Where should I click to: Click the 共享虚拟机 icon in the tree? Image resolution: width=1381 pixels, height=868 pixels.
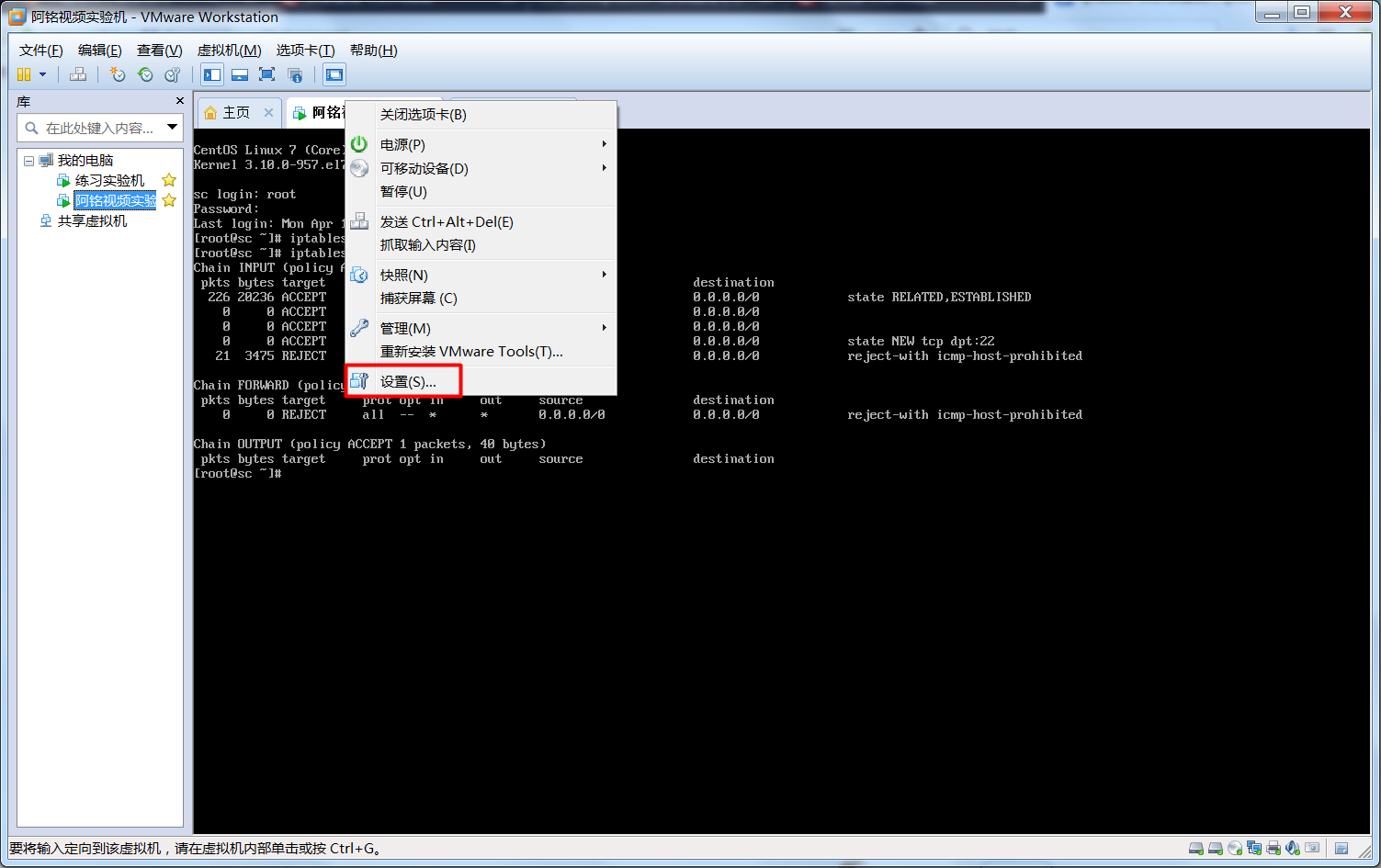point(46,221)
